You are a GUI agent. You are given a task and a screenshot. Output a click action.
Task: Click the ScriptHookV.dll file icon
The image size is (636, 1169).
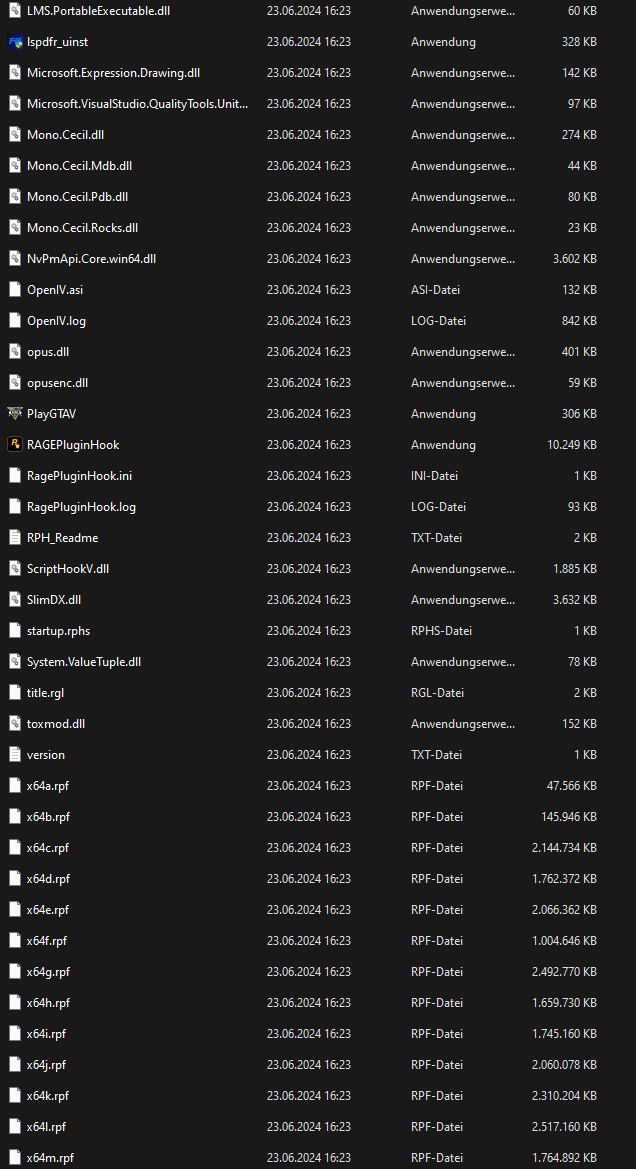(x=15, y=568)
